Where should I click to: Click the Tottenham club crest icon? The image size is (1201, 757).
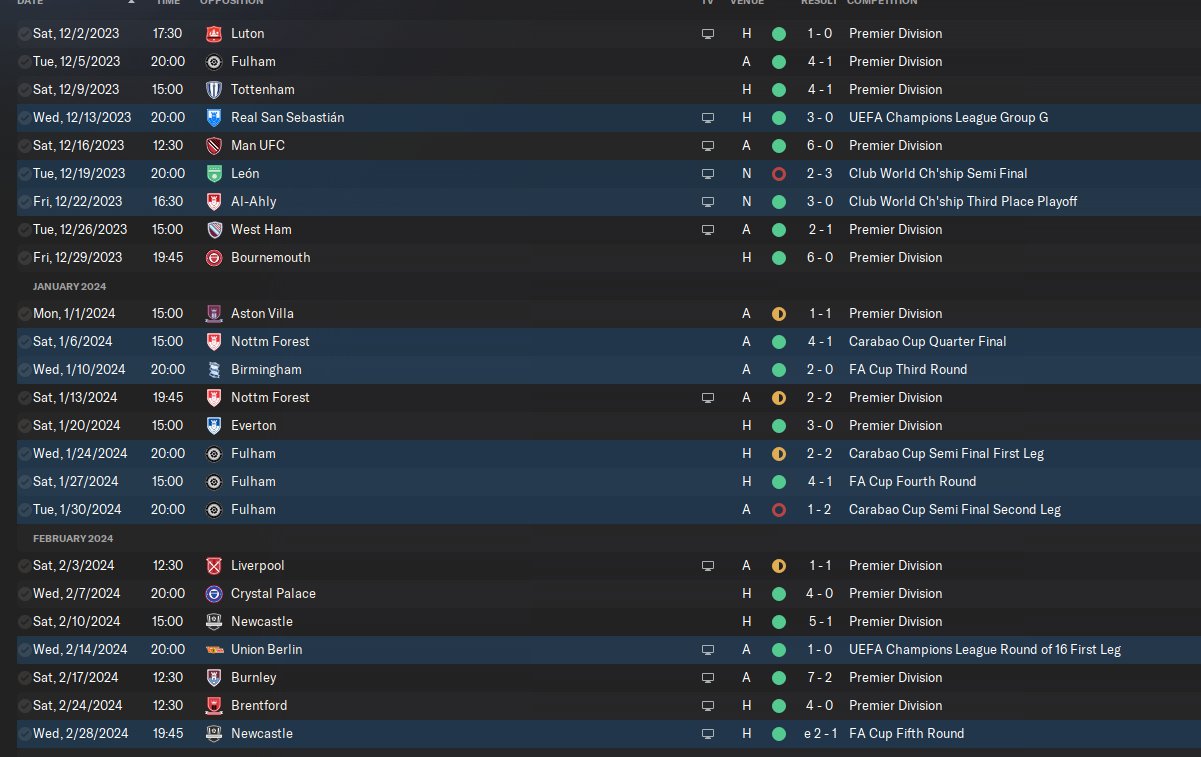[x=213, y=90]
